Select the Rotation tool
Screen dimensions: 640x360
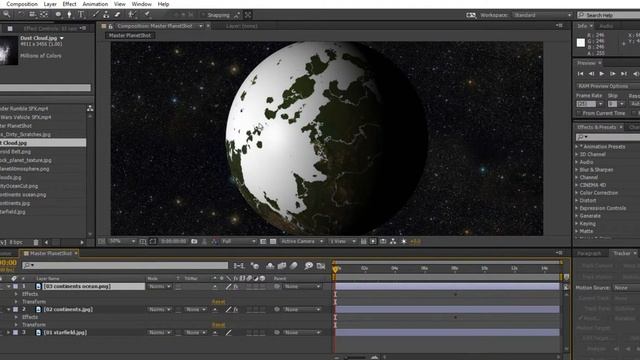click(x=20, y=15)
